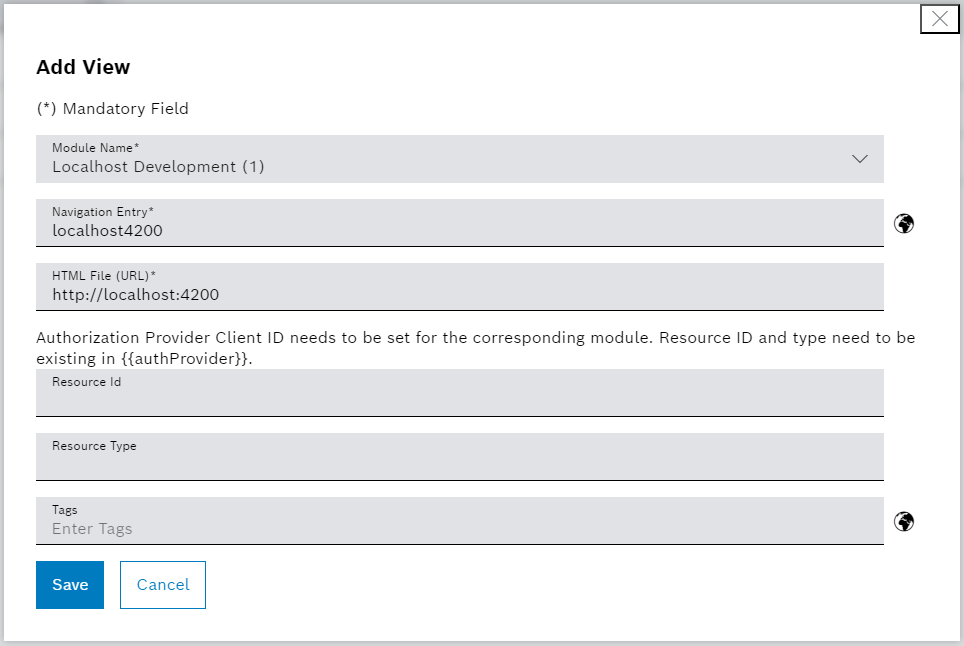The height and width of the screenshot is (646, 964).
Task: Cancel adding the view
Action: [163, 585]
